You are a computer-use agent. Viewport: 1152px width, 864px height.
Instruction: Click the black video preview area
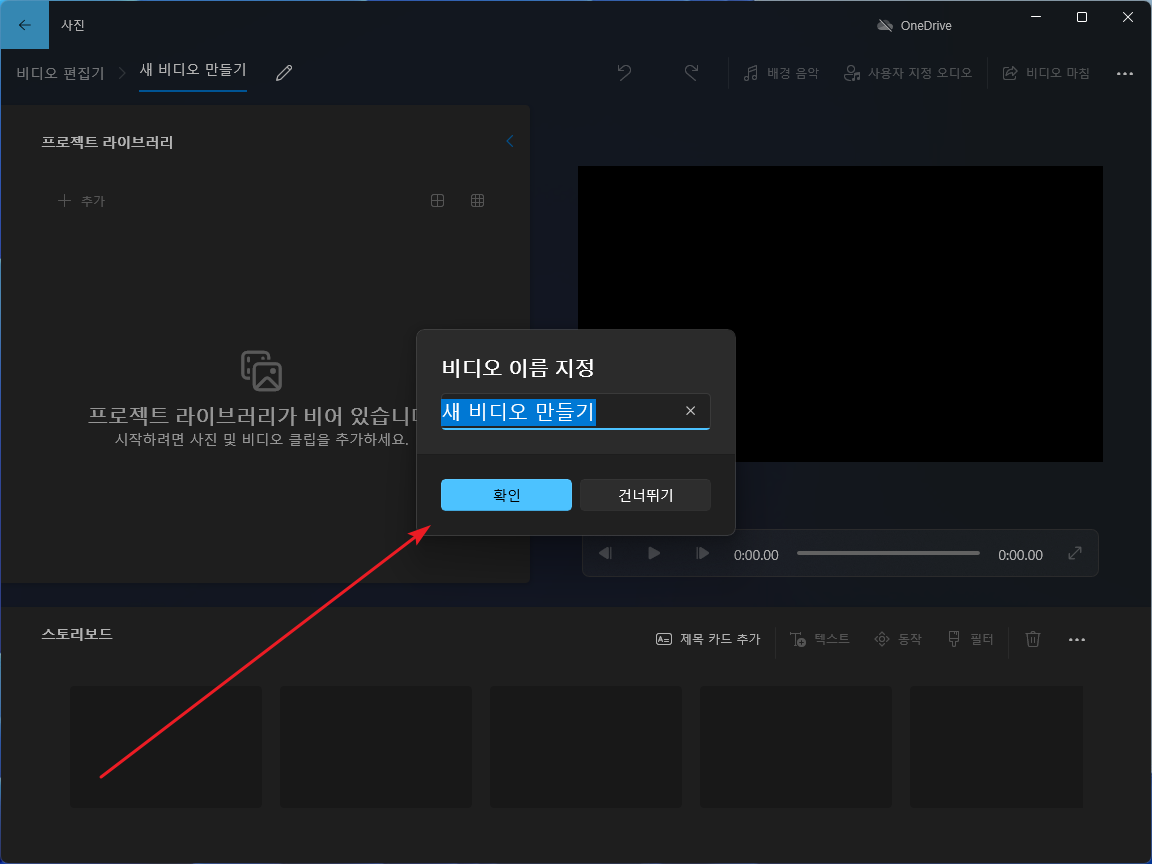pos(840,314)
